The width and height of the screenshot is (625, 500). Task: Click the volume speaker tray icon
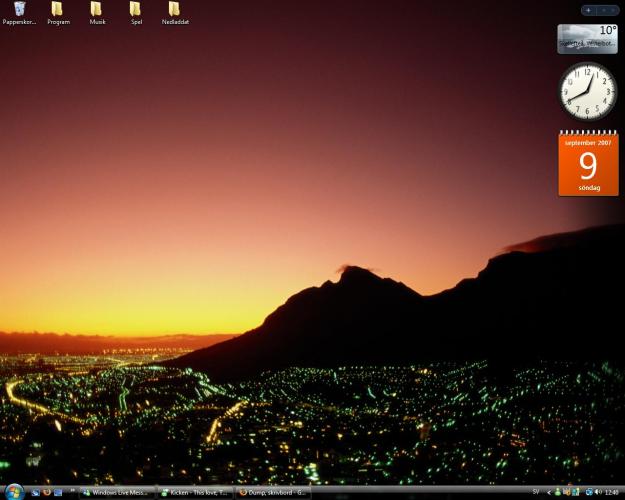coord(598,492)
